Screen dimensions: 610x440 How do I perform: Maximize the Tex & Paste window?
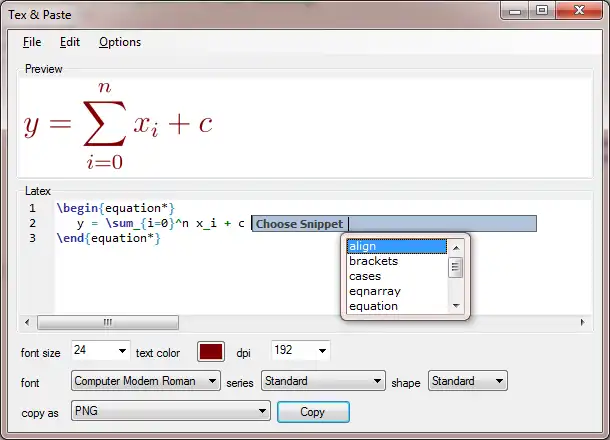542,11
